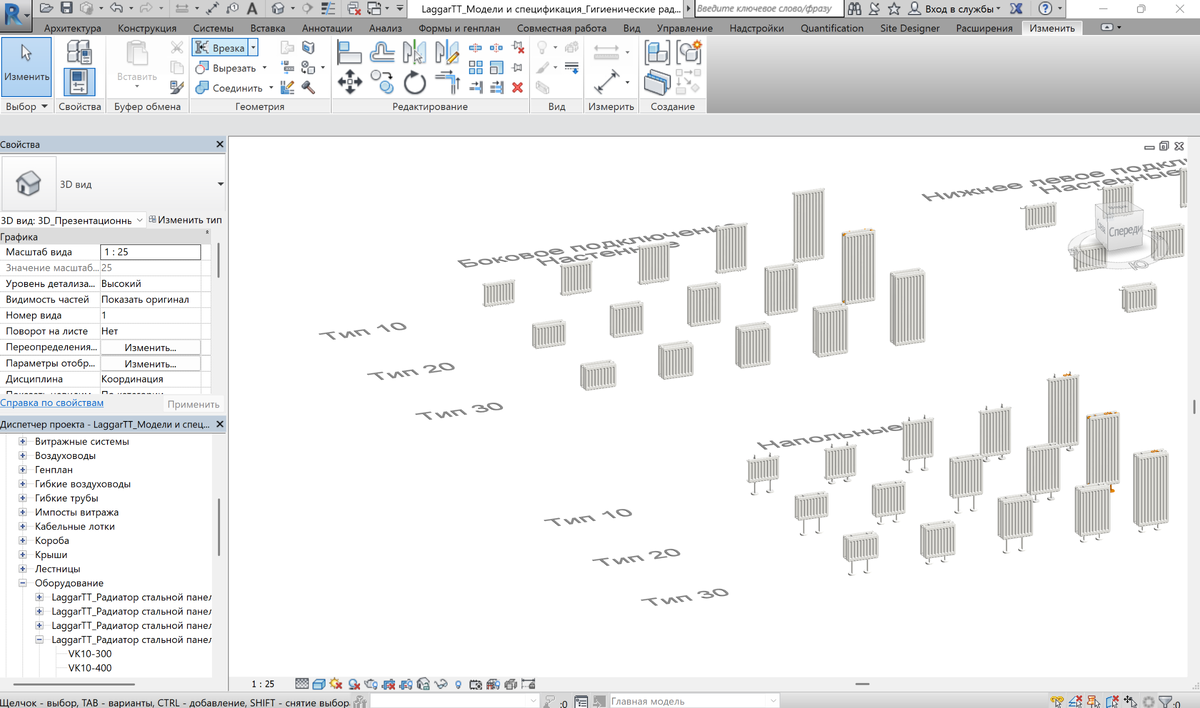This screenshot has width=1200, height=708.
Task: Click the Aligned Dimension measure icon
Action: tap(605, 81)
